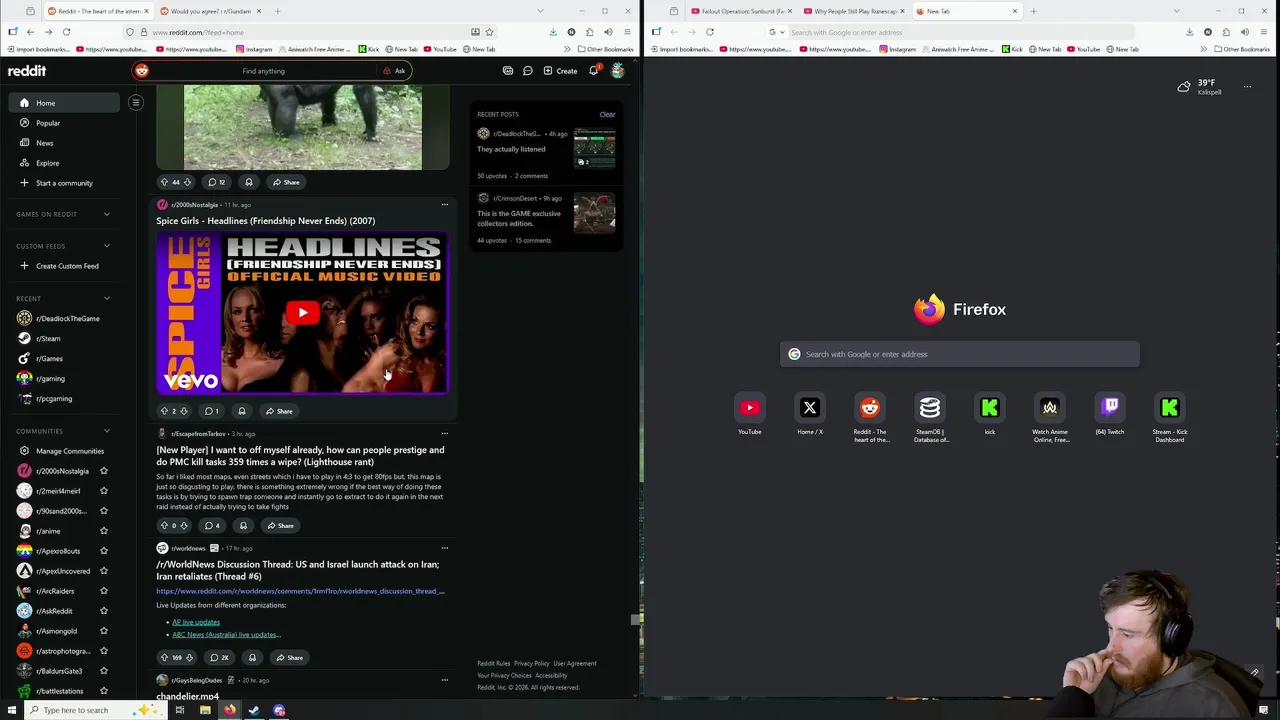Collapse Communities section in sidebar
Image resolution: width=1280 pixels, height=720 pixels.
pyautogui.click(x=107, y=431)
